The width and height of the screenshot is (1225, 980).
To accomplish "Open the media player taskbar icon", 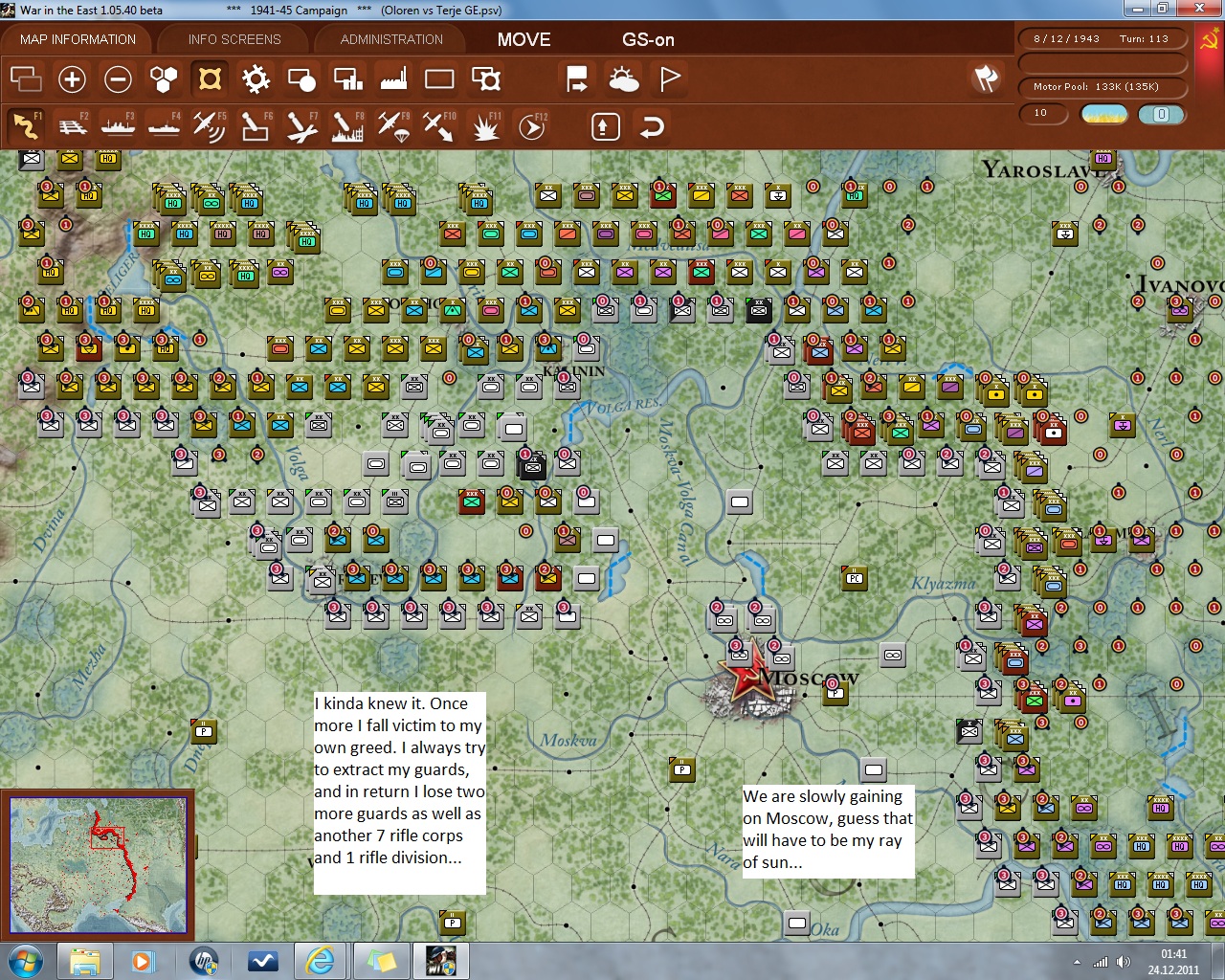I will 144,960.
